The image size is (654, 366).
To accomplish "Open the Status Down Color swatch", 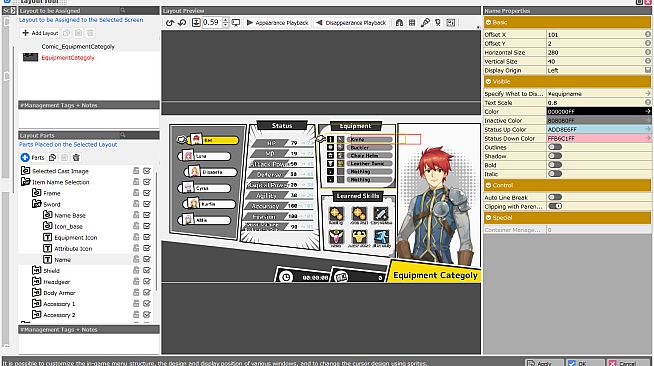I will pos(599,138).
